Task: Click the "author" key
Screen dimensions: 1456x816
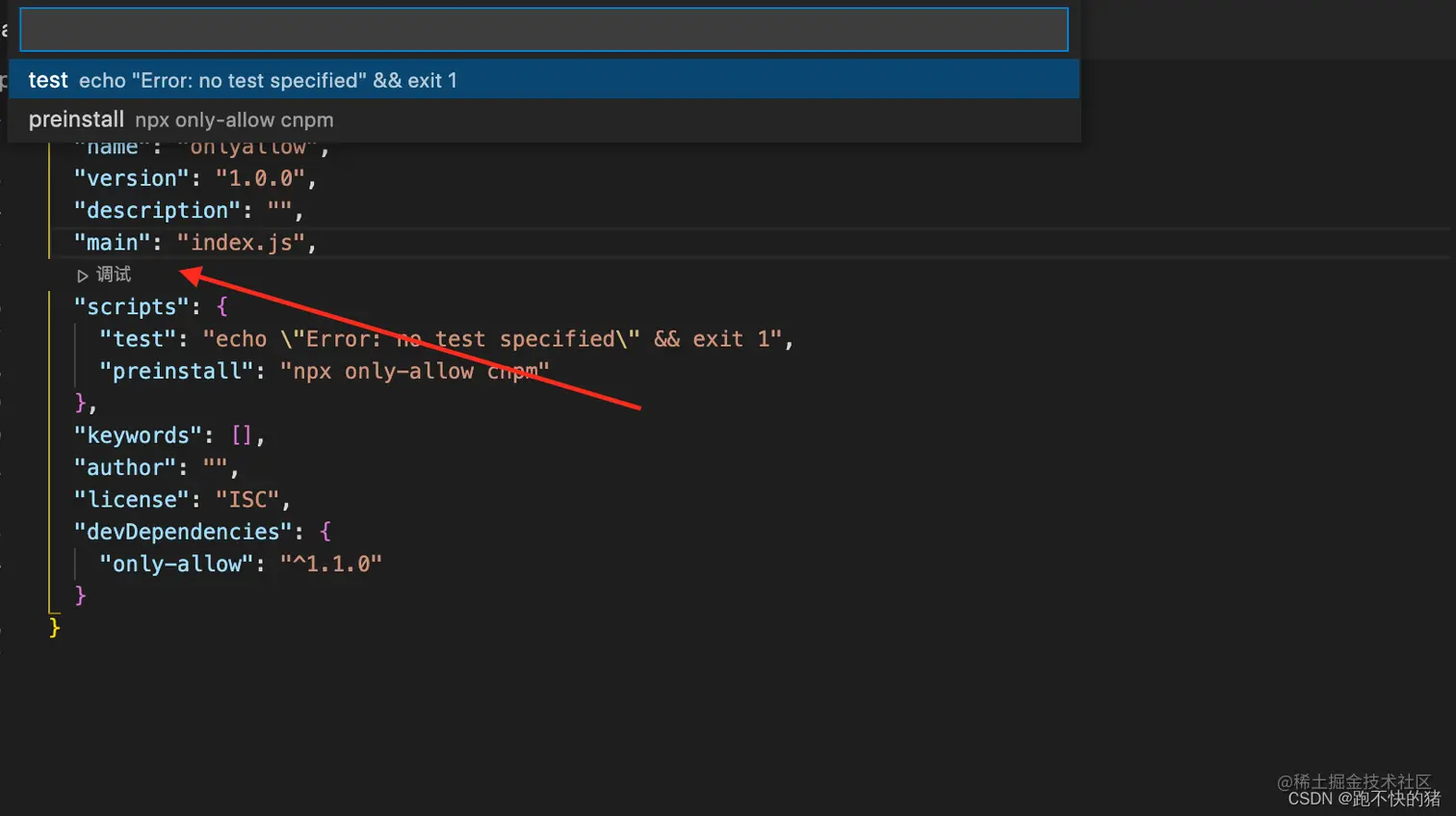Action: click(x=125, y=467)
